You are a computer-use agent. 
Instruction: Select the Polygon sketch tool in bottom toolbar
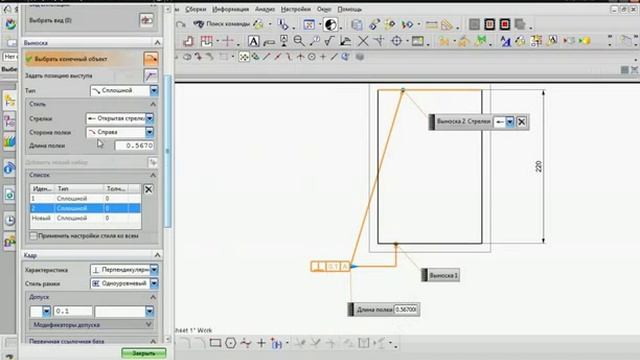pos(231,343)
